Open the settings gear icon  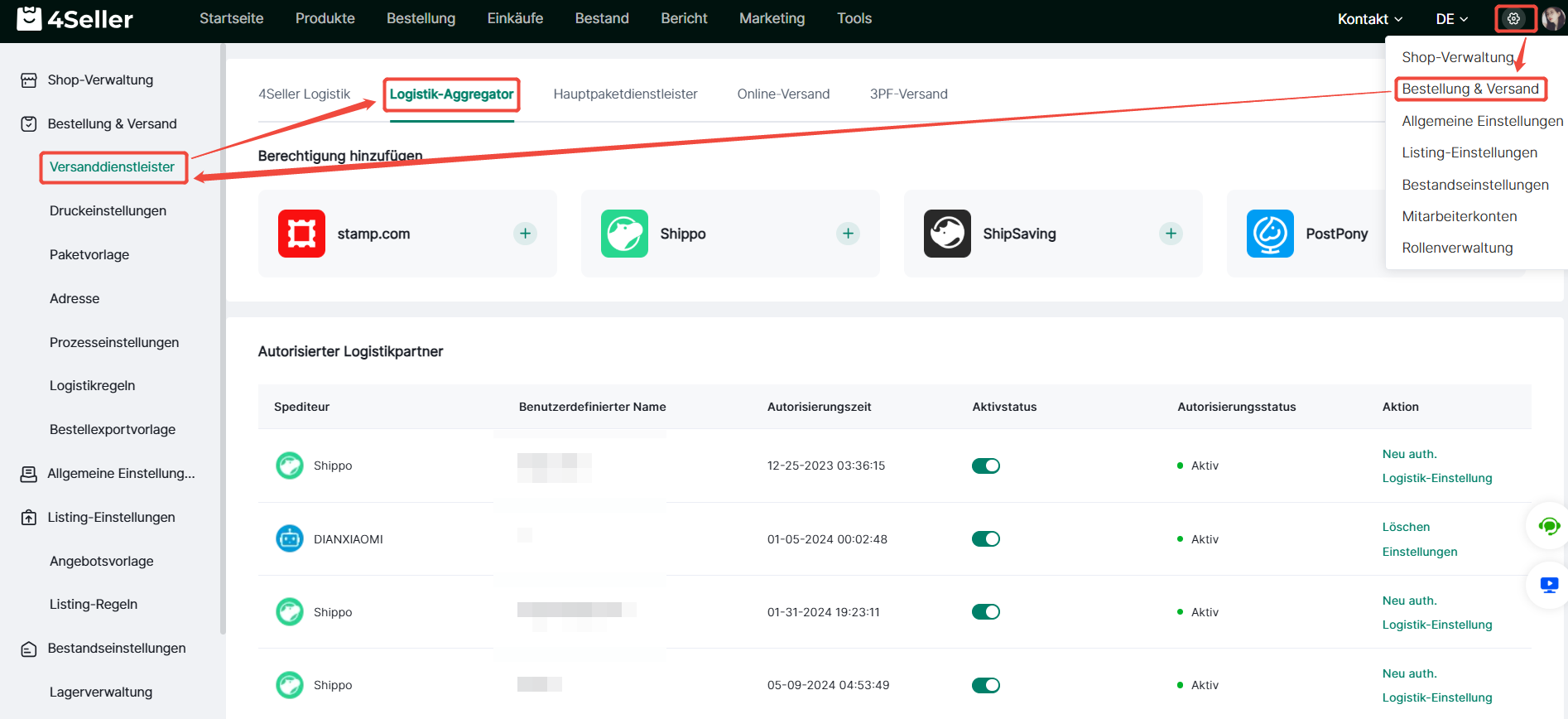pyautogui.click(x=1514, y=18)
